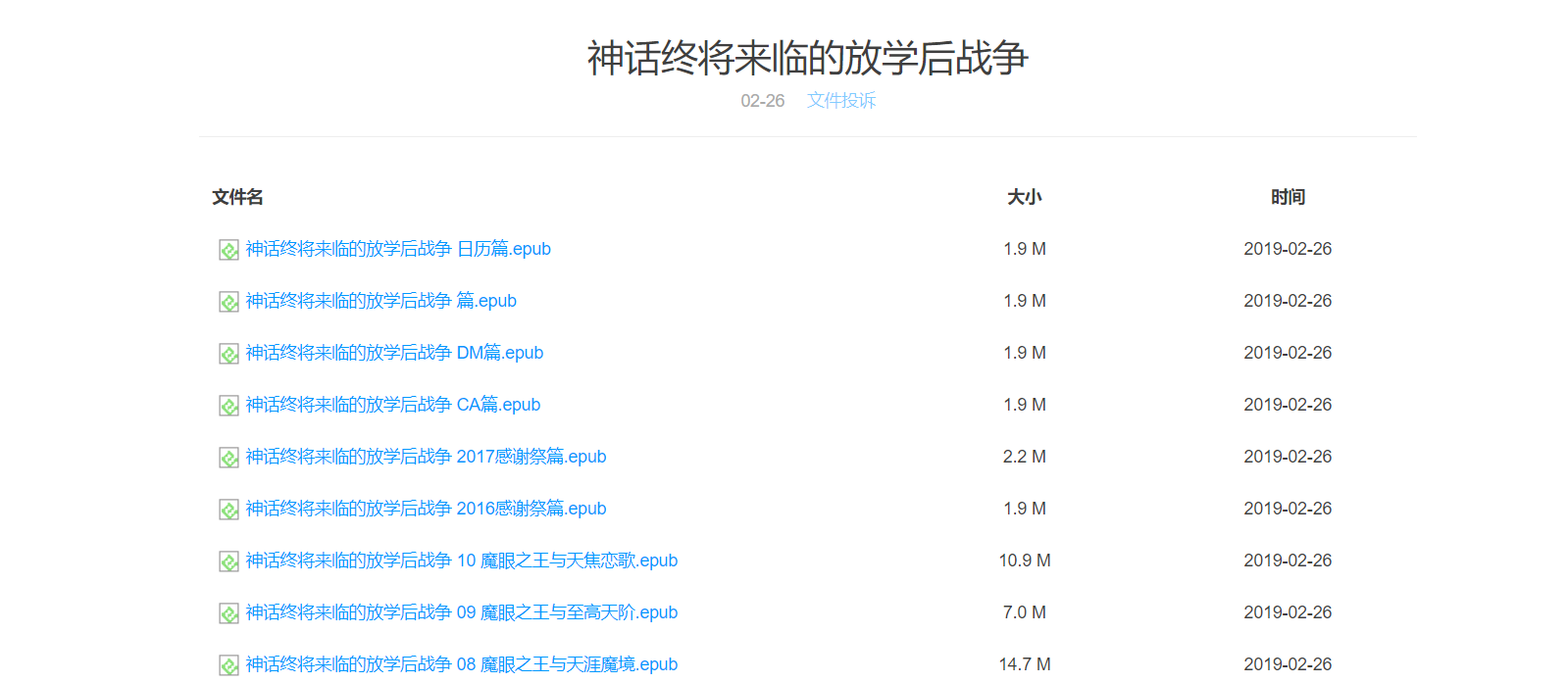The width and height of the screenshot is (1568, 683).
Task: Click the 1.9 M size of CA篇.epub
Action: point(1025,405)
